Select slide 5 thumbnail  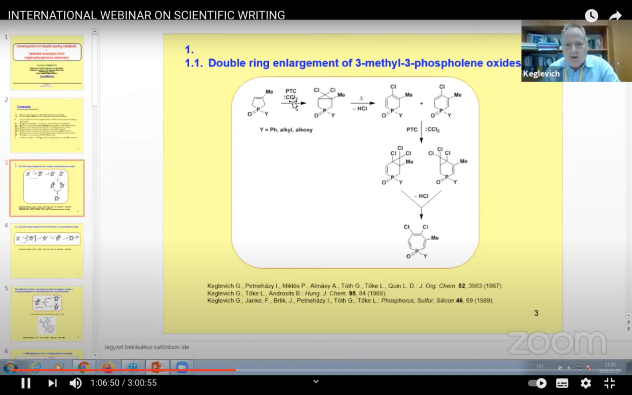(47, 314)
